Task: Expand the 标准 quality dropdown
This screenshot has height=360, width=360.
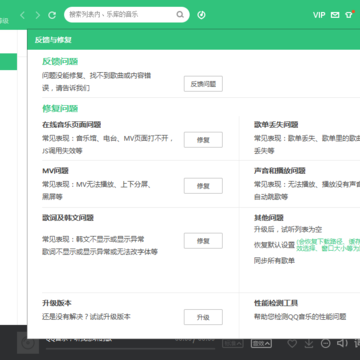Action: tap(233, 343)
